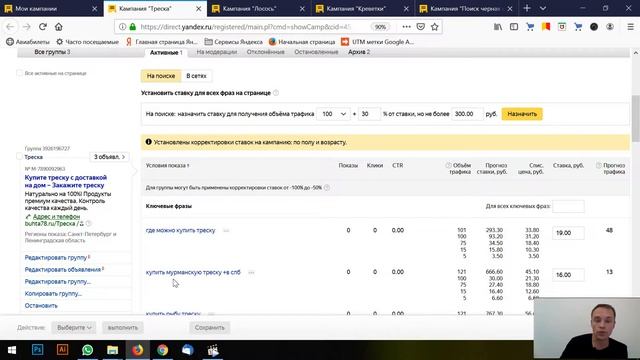The image size is (640, 360).
Task: Open Illustrator from the taskbar
Action: coord(62,350)
